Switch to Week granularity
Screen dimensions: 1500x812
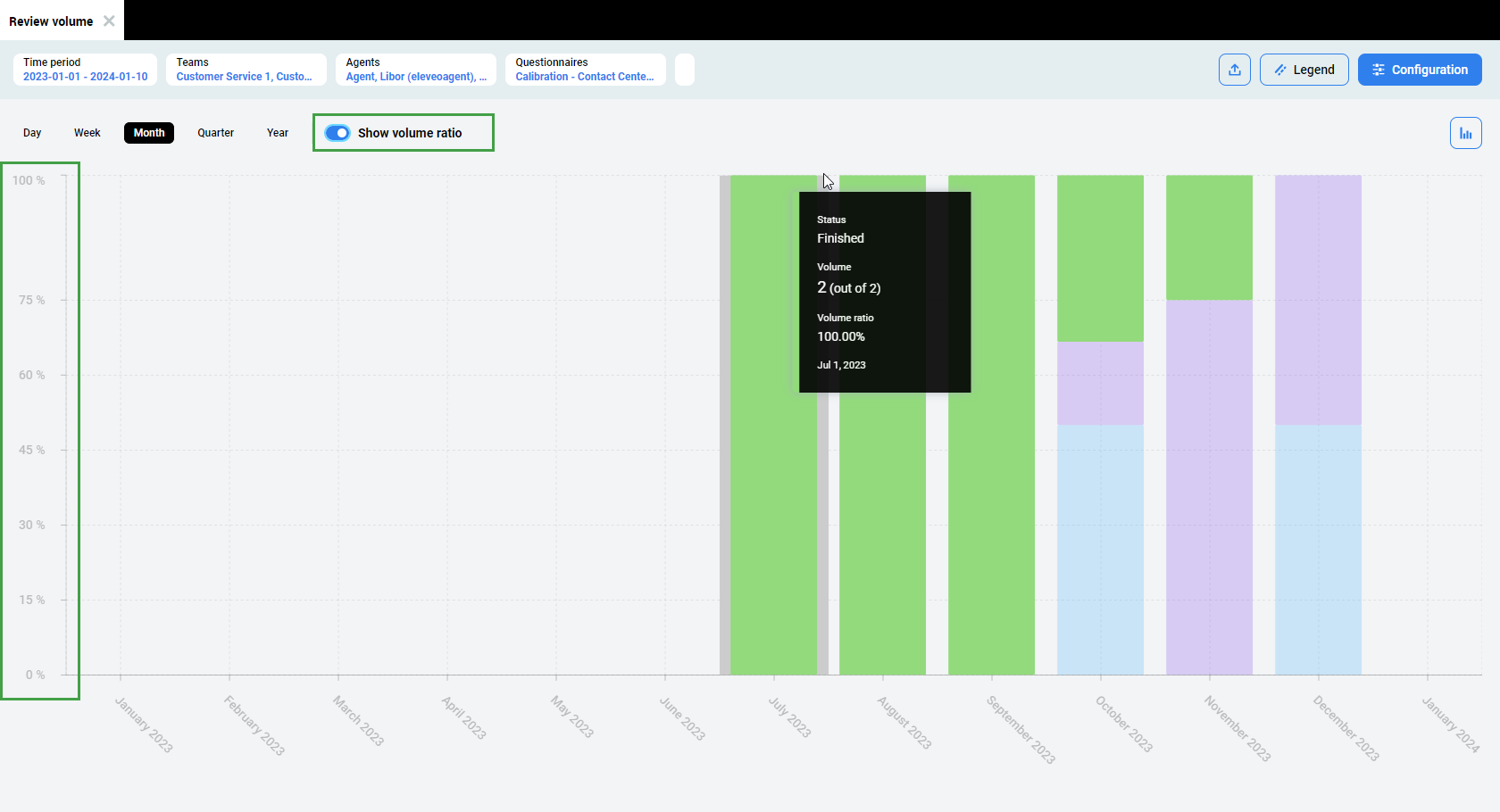coord(87,133)
